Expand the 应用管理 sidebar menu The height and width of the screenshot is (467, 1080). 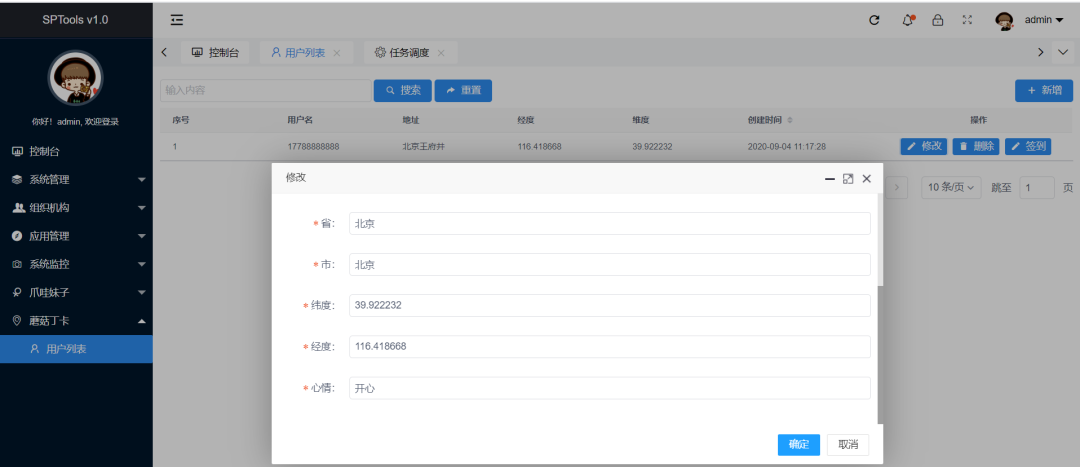tap(76, 236)
